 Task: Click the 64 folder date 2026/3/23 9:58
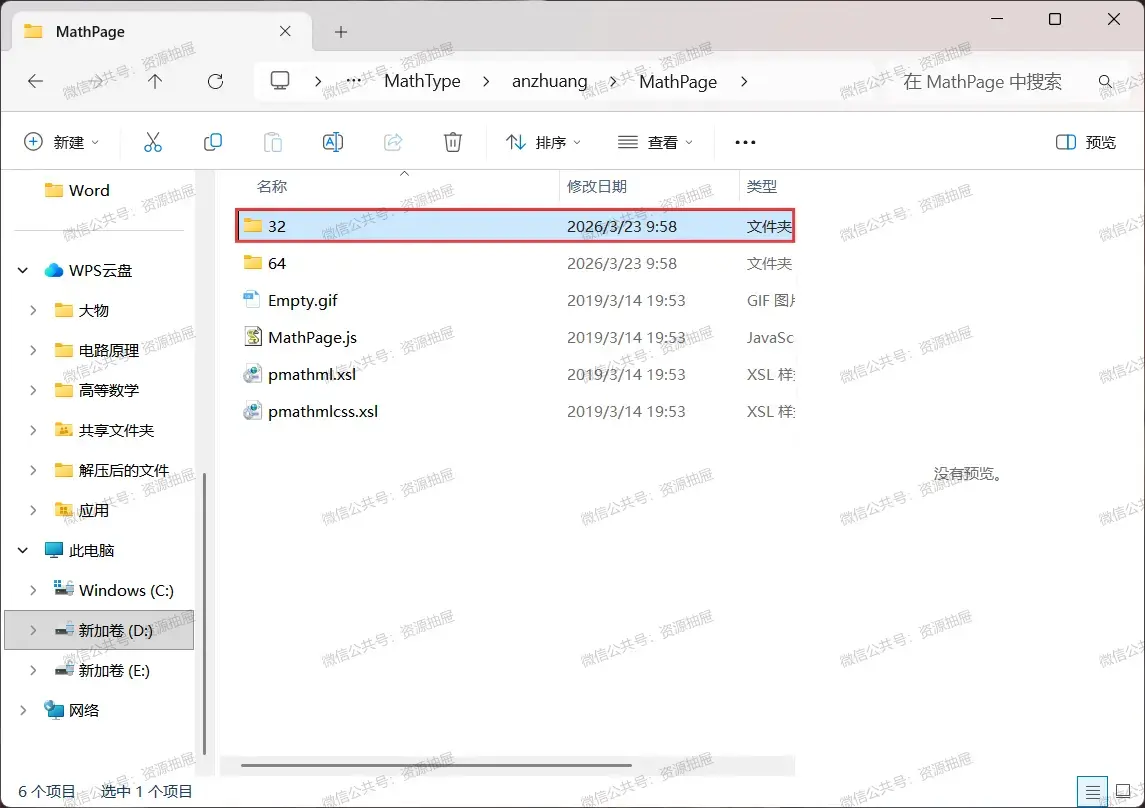[621, 263]
